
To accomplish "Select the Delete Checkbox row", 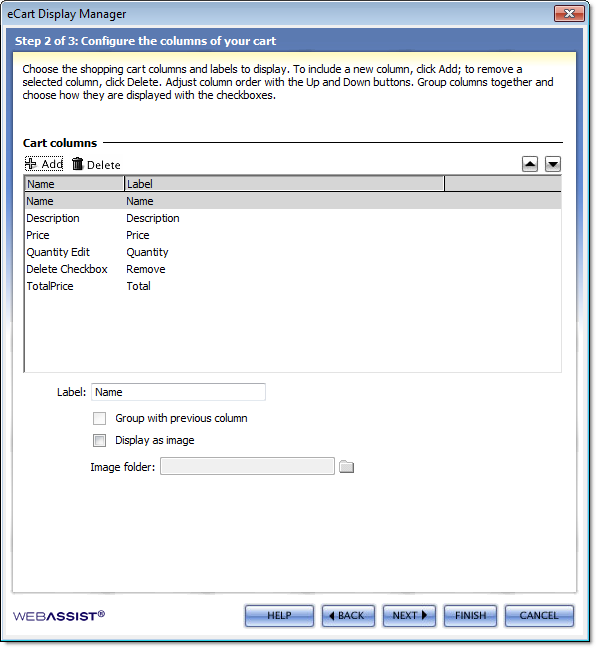I will coord(293,269).
